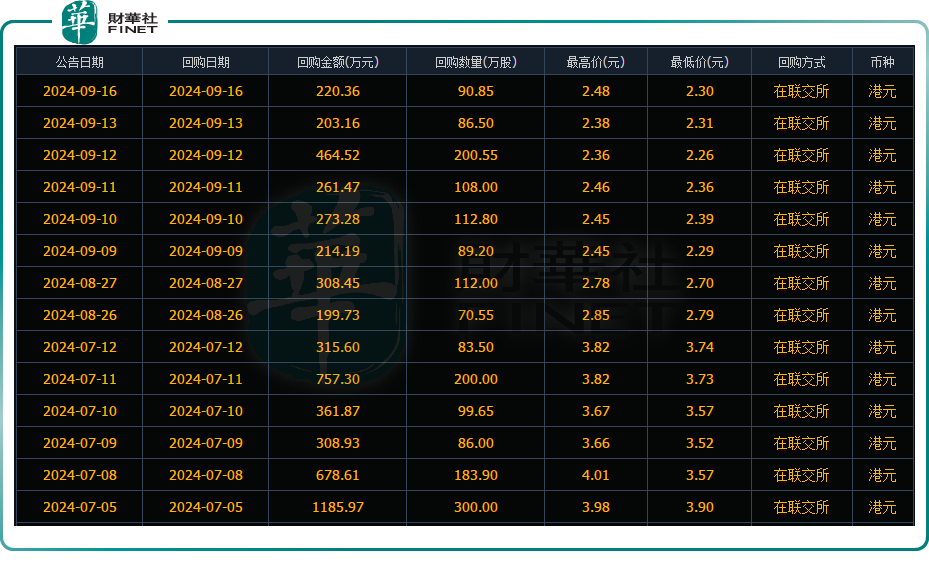Click announcement date 2024-08-27

point(80,283)
